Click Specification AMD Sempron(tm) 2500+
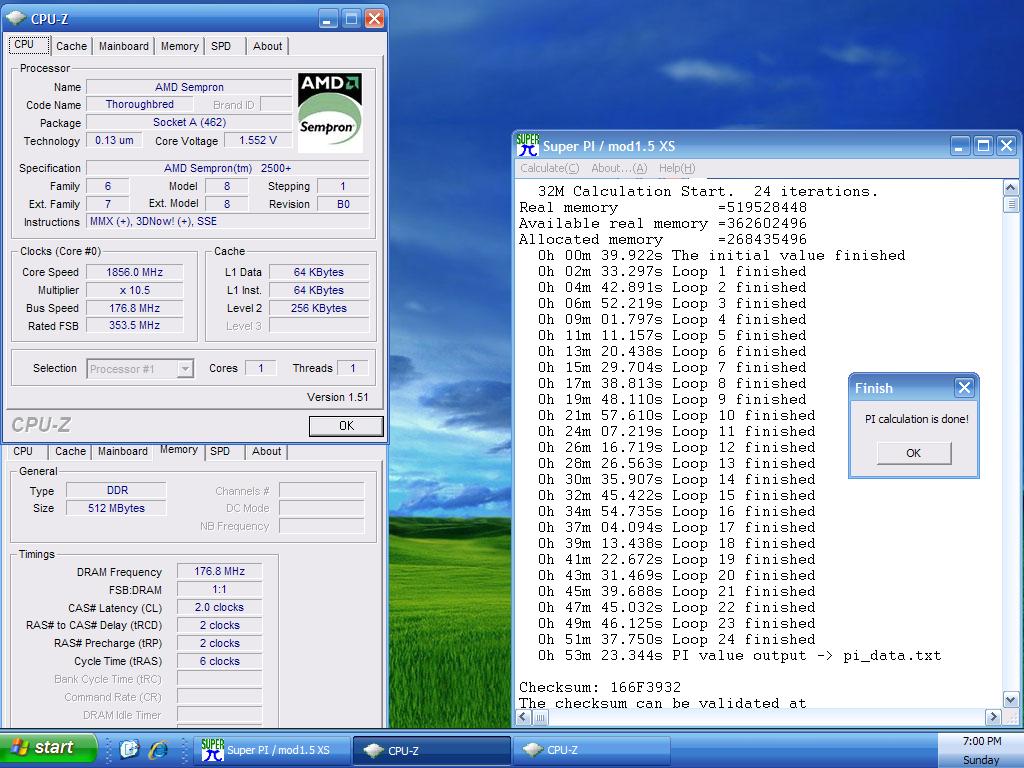1024x768 pixels. pos(227,168)
